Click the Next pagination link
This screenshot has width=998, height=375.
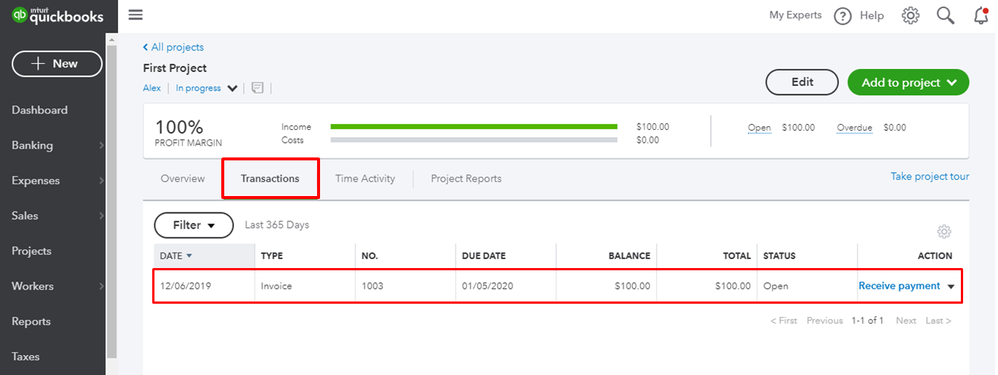(906, 321)
